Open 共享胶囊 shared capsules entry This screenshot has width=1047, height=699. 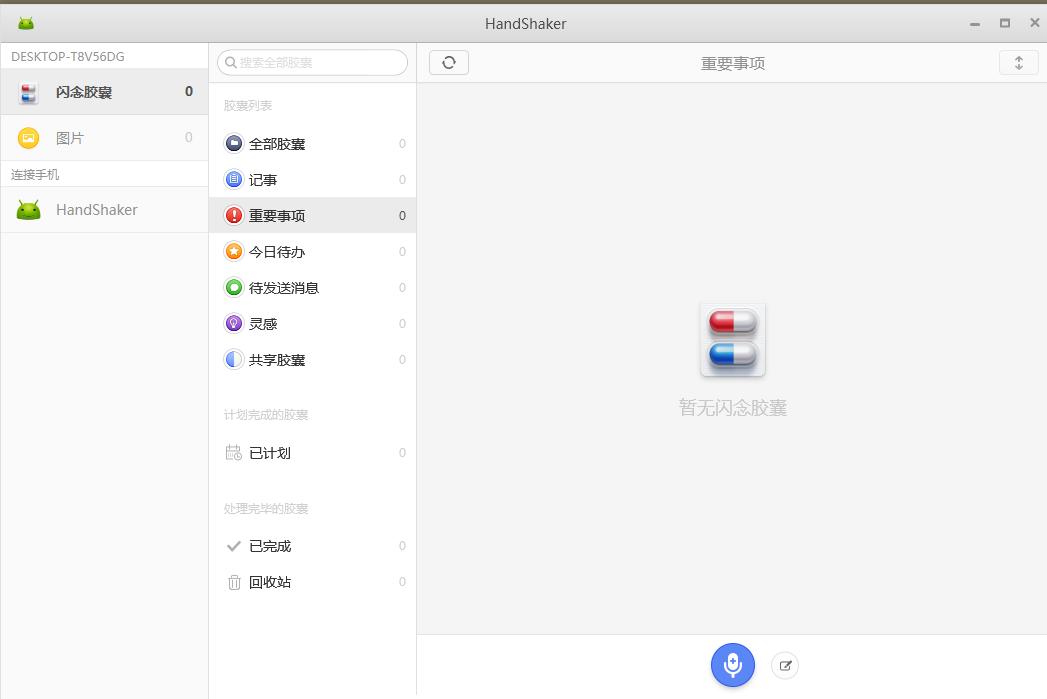tap(275, 359)
